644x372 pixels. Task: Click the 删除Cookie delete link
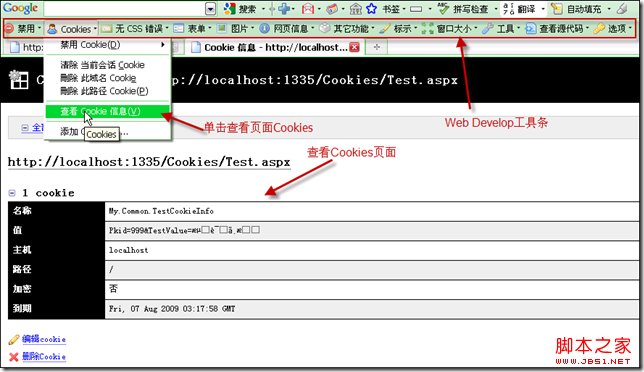pos(44,356)
